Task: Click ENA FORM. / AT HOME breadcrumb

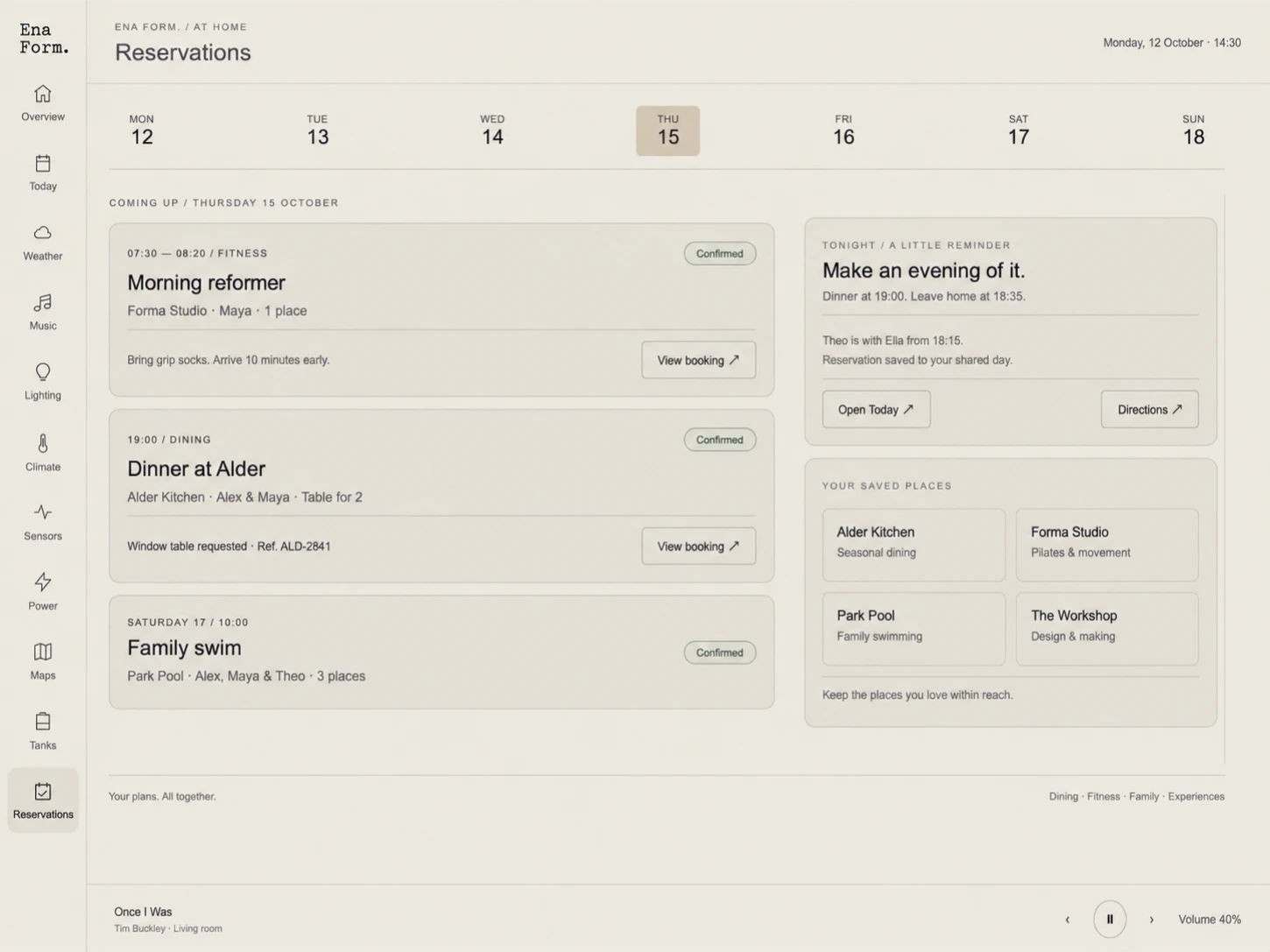Action: pos(180,27)
